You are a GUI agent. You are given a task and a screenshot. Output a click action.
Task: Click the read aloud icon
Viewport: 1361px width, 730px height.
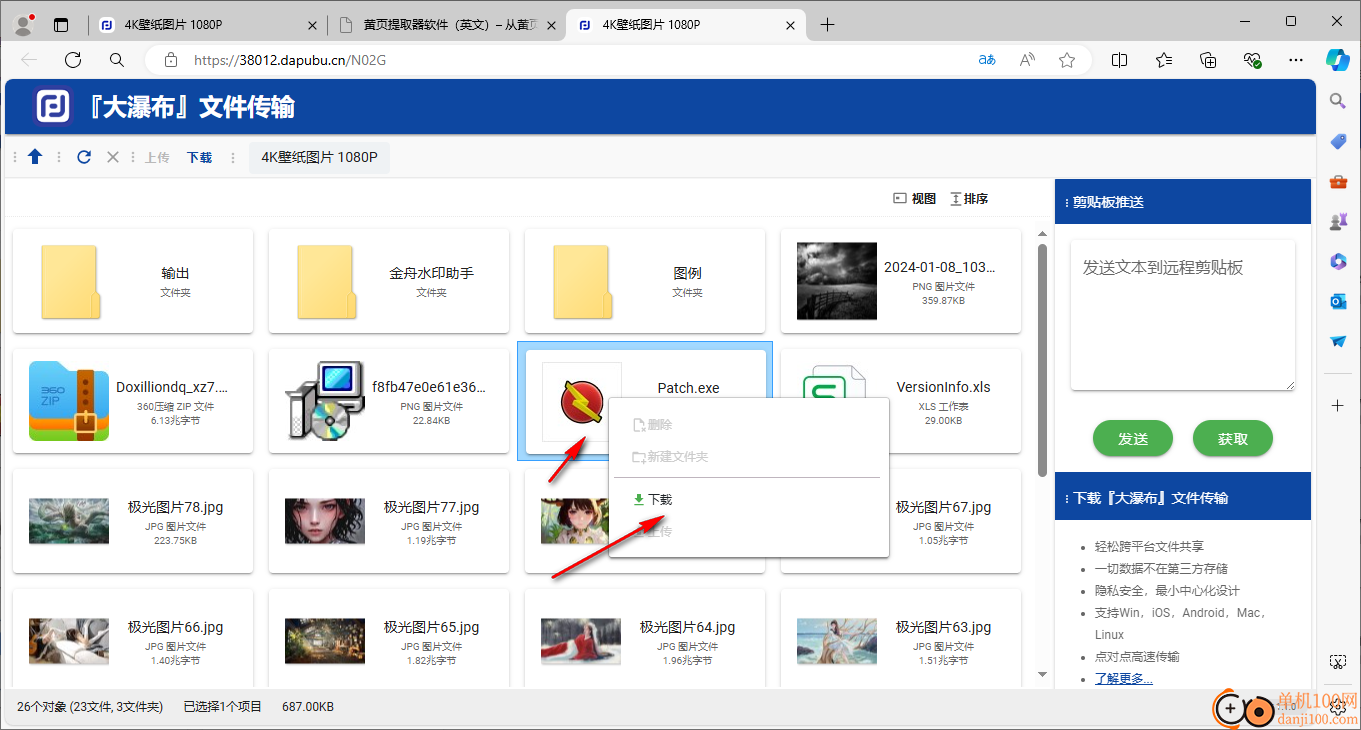[x=1027, y=60]
